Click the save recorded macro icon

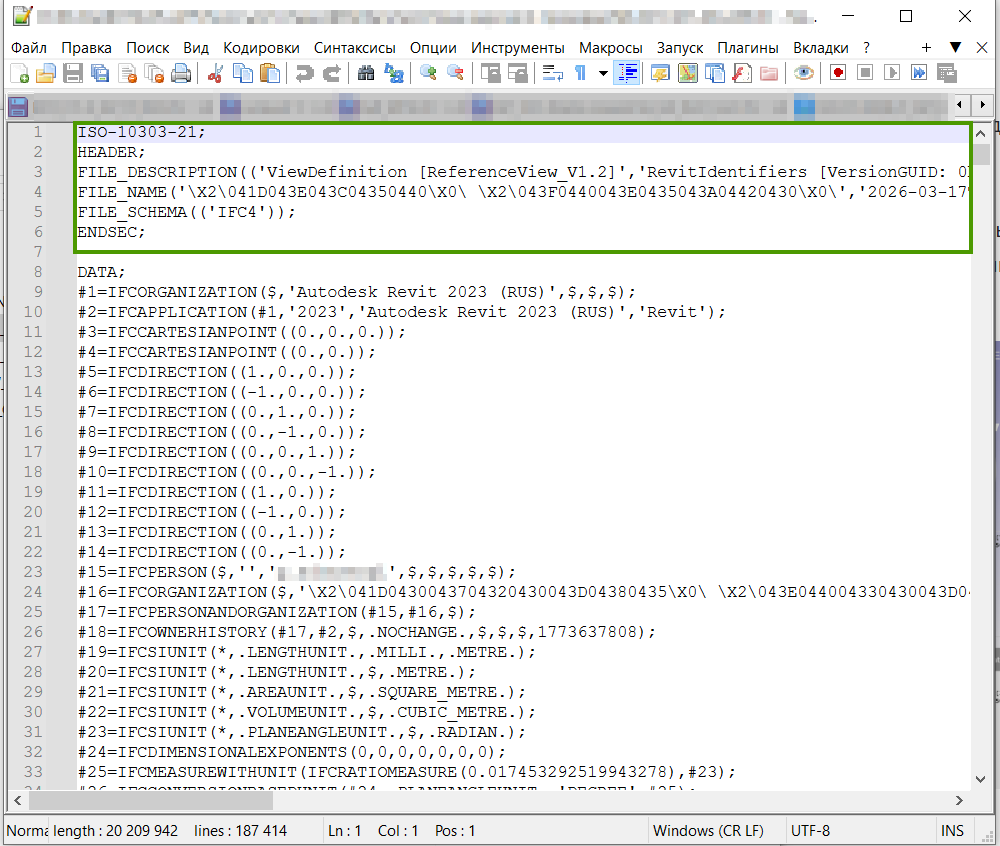point(947,74)
